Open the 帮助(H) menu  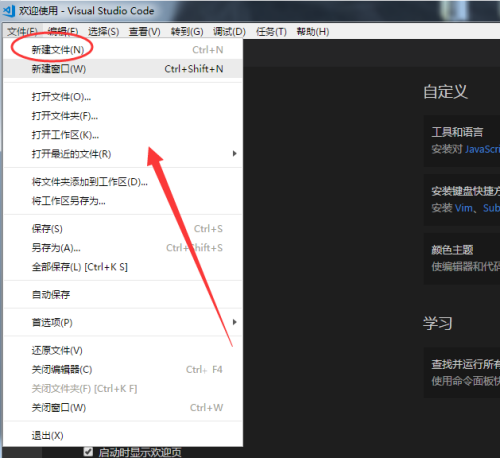coord(313,31)
